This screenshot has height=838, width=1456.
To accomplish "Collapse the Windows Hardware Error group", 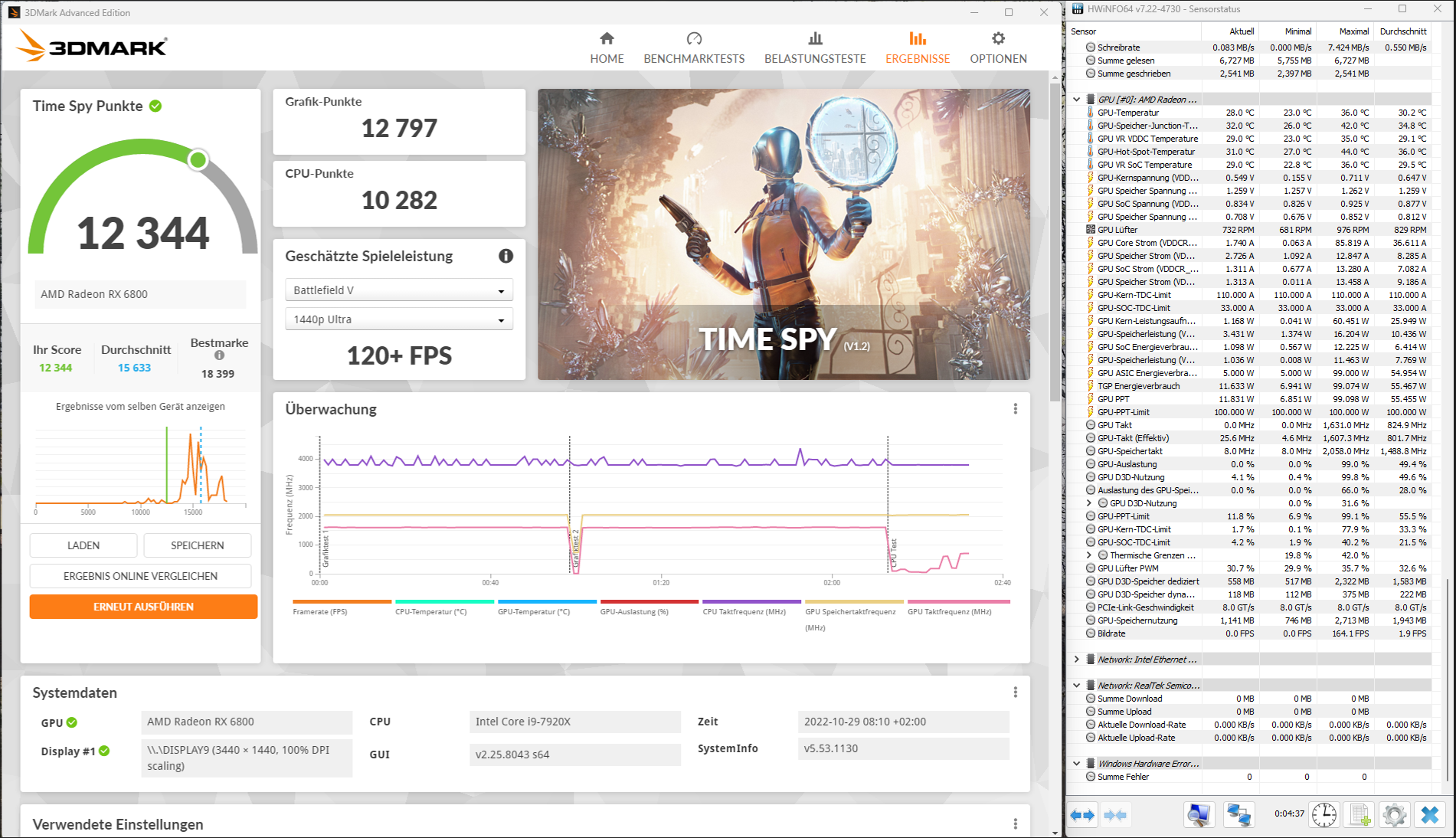I will [x=1077, y=764].
